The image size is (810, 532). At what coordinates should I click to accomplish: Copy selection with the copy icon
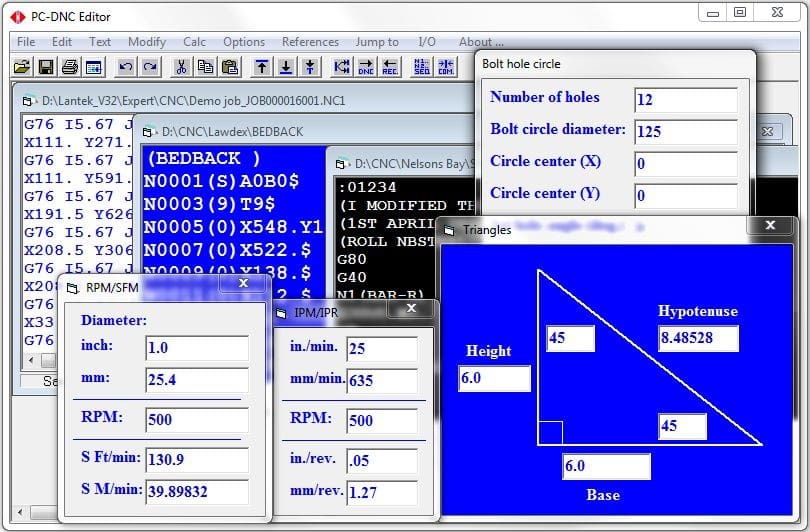(206, 67)
